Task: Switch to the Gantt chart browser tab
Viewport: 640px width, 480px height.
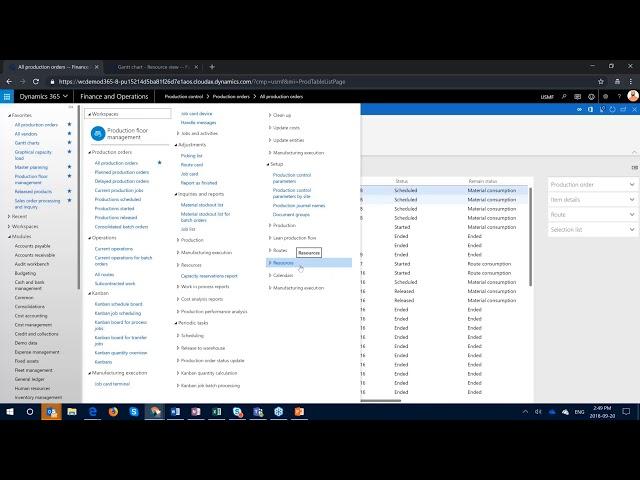Action: [152, 67]
